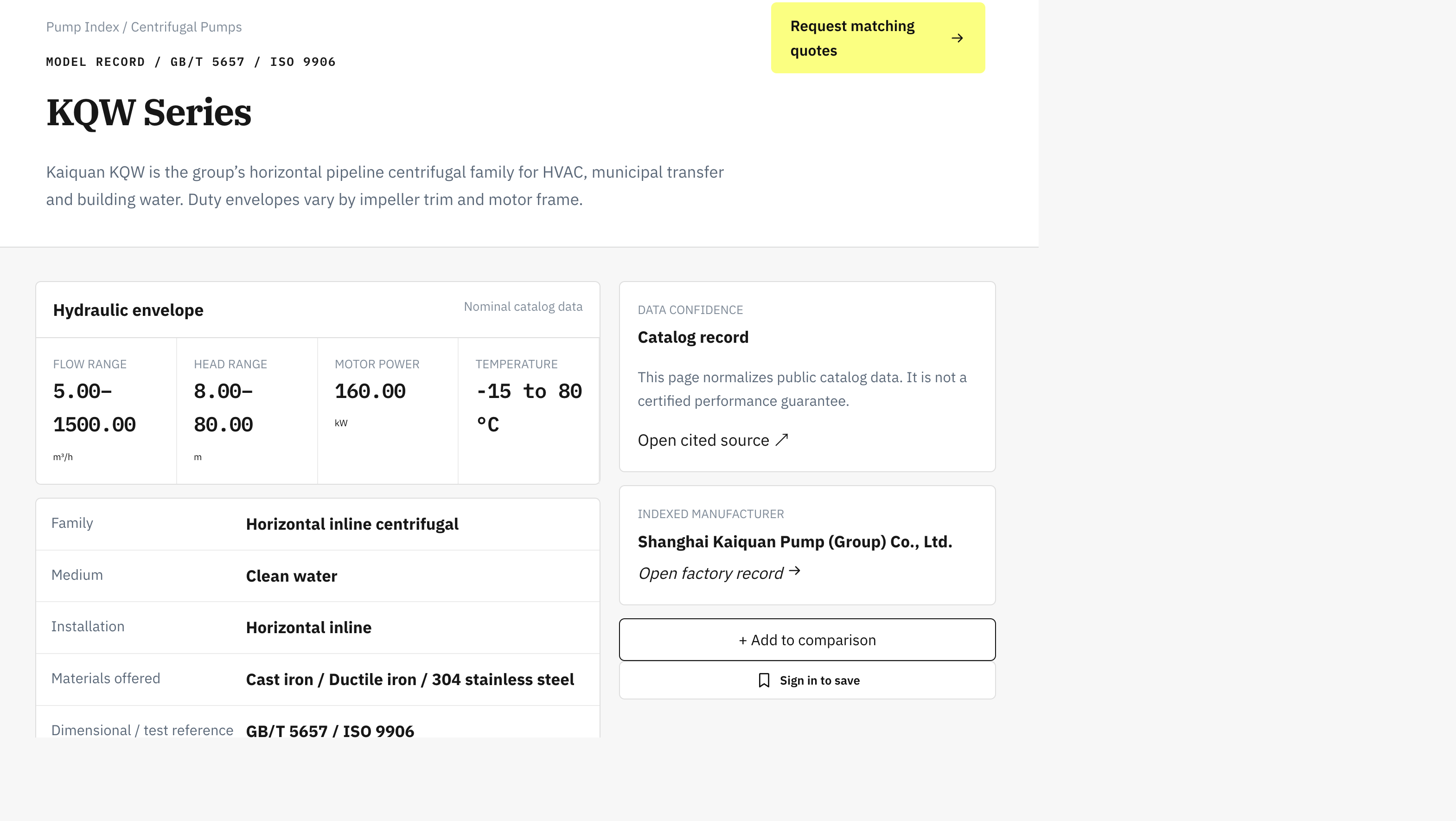Viewport: 1456px width, 821px height.
Task: Click the Head Range value cell
Action: [247, 410]
